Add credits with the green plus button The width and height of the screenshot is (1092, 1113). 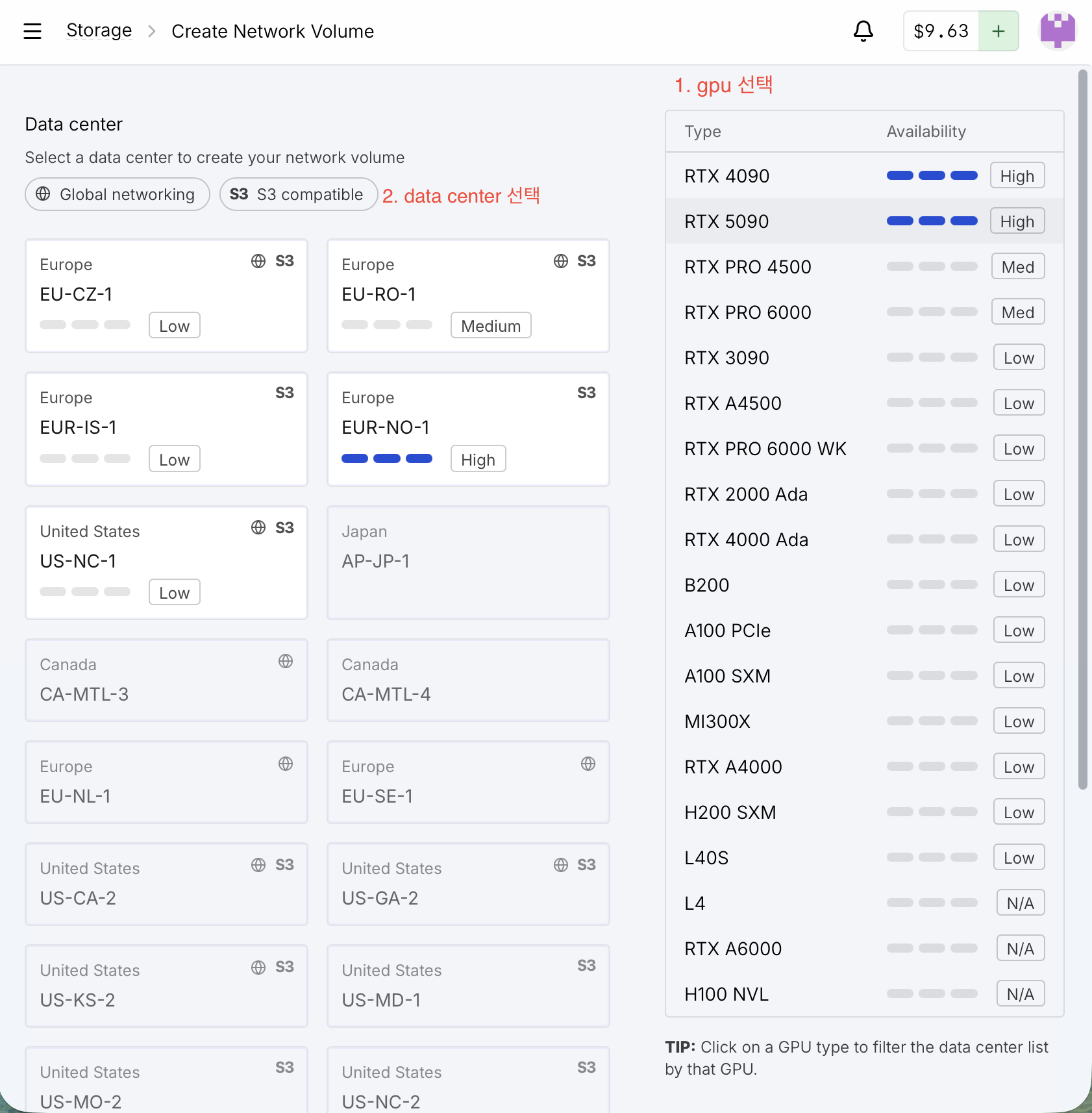click(x=999, y=31)
